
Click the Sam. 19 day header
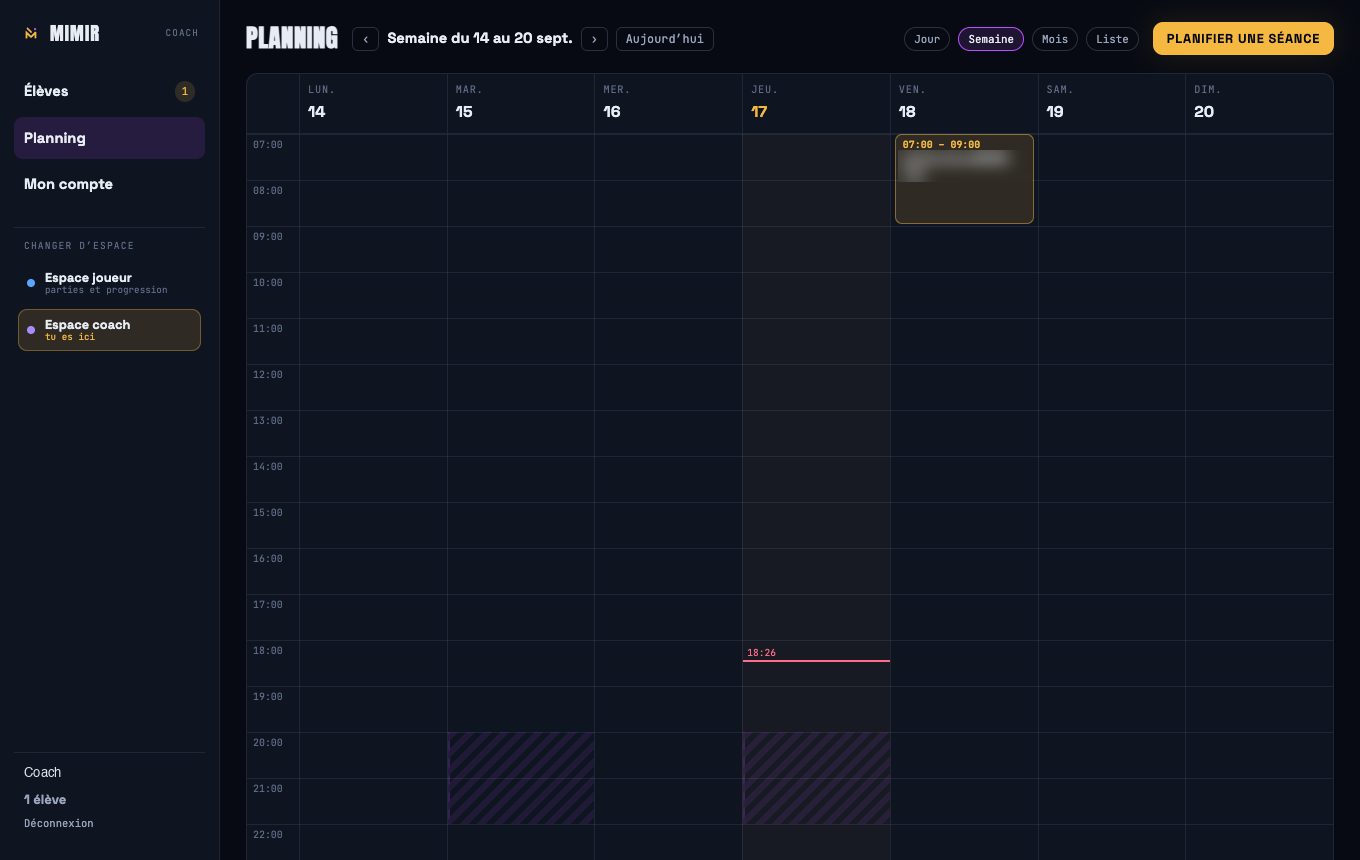pos(1112,103)
